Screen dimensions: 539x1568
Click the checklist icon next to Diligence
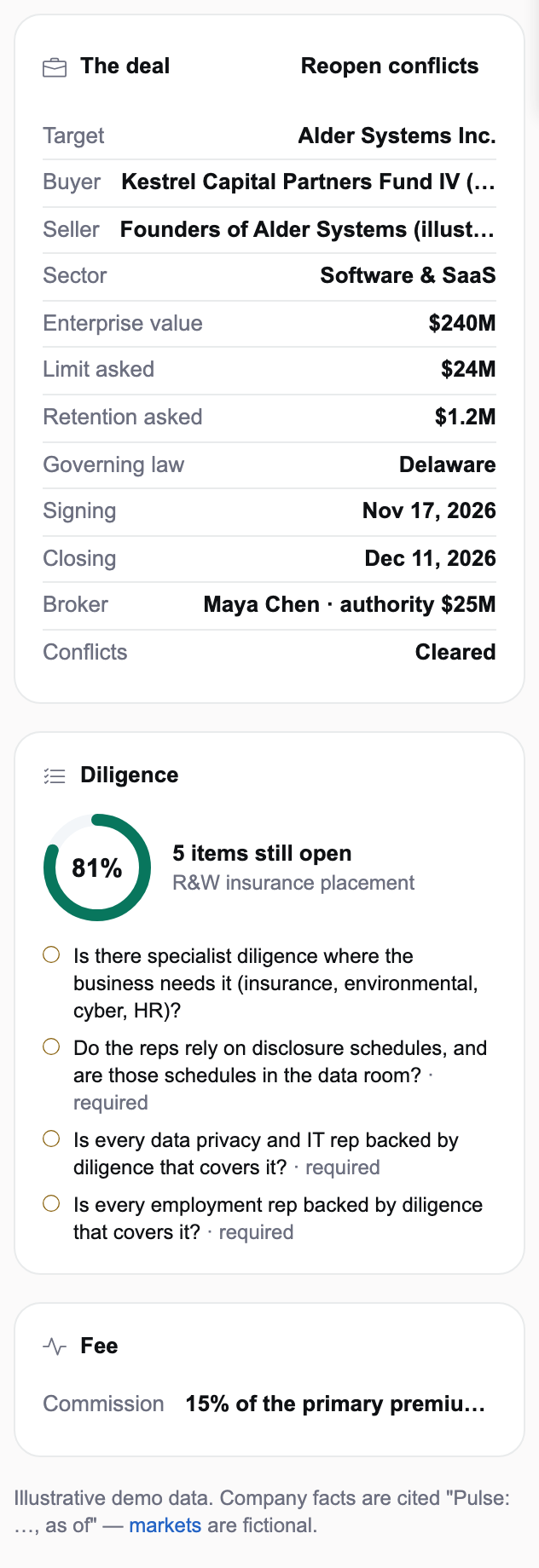[55, 775]
